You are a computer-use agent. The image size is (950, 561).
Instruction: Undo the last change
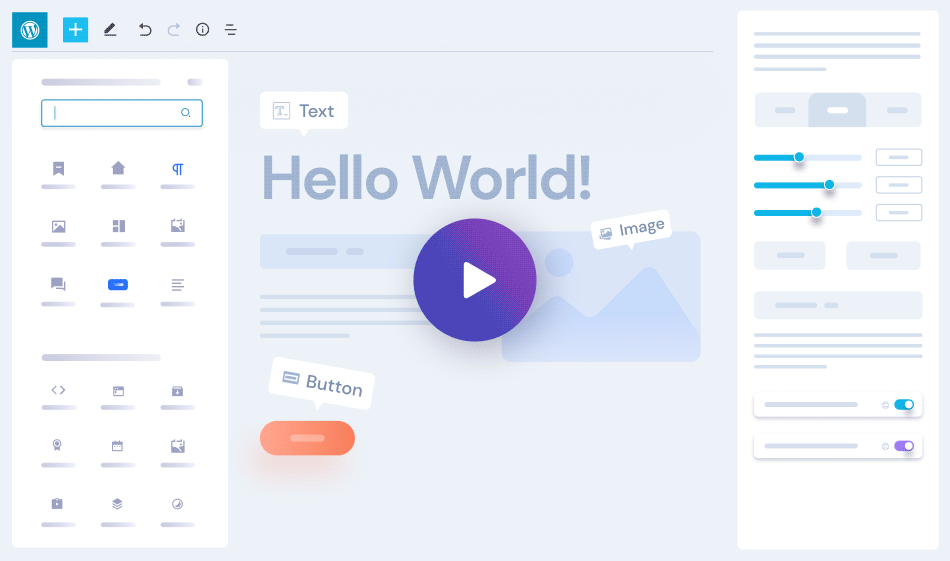[144, 29]
